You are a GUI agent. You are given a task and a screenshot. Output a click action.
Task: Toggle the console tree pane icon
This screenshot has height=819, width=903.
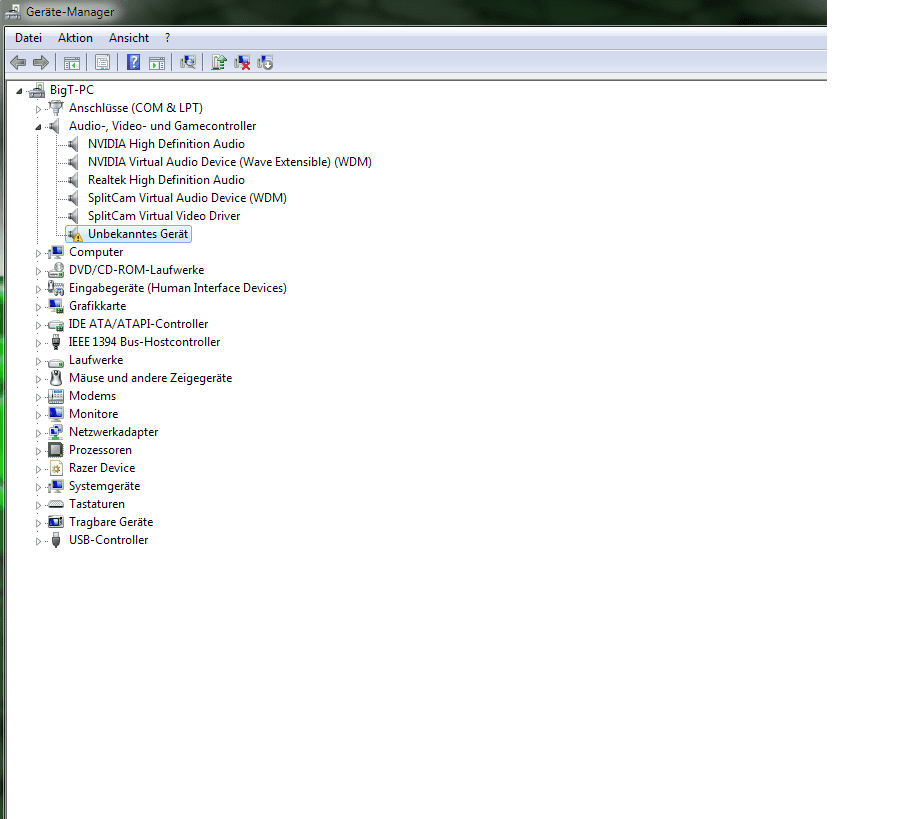click(x=72, y=63)
